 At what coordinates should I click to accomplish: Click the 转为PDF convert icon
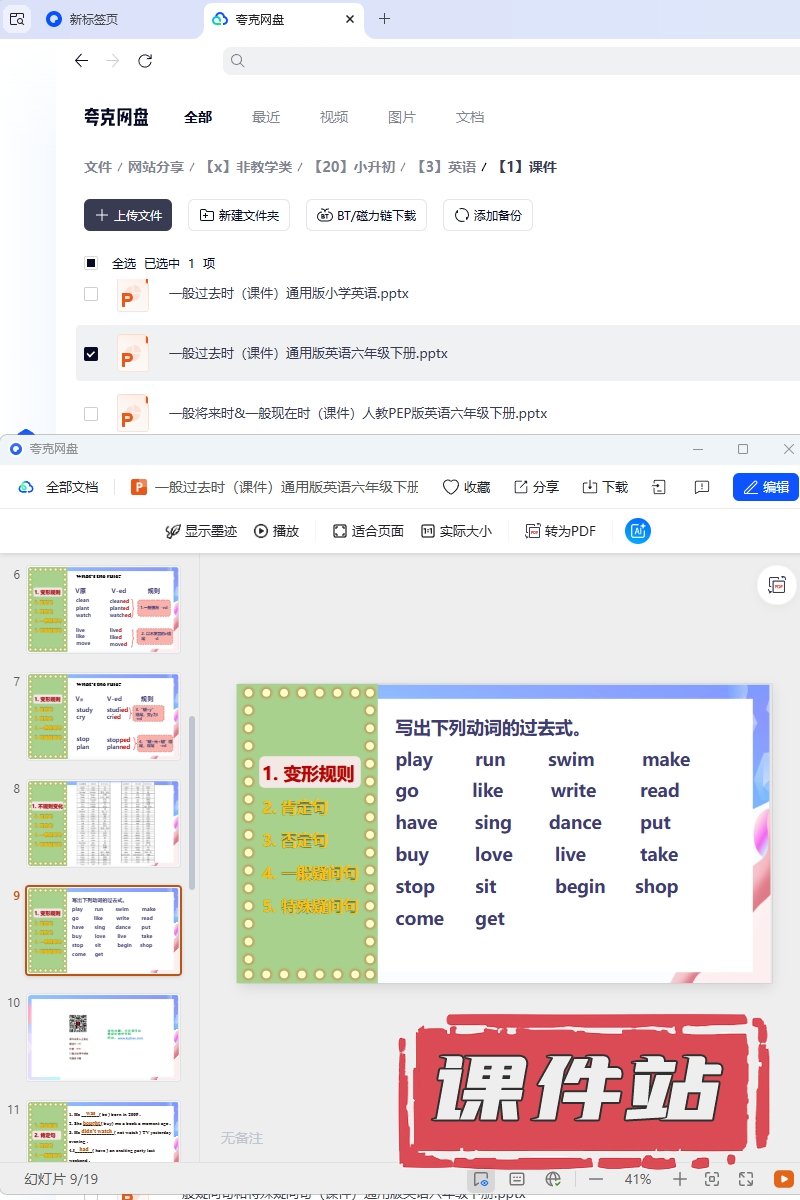click(534, 531)
